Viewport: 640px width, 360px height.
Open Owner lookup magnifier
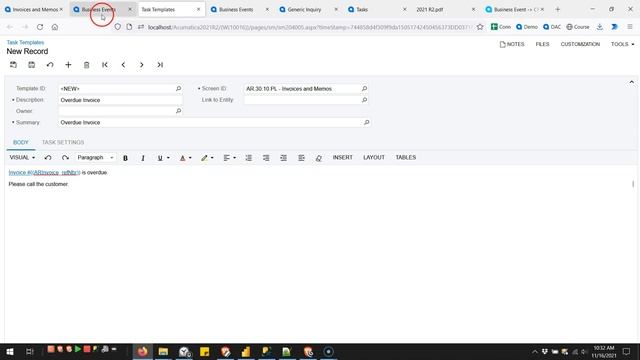(x=178, y=111)
